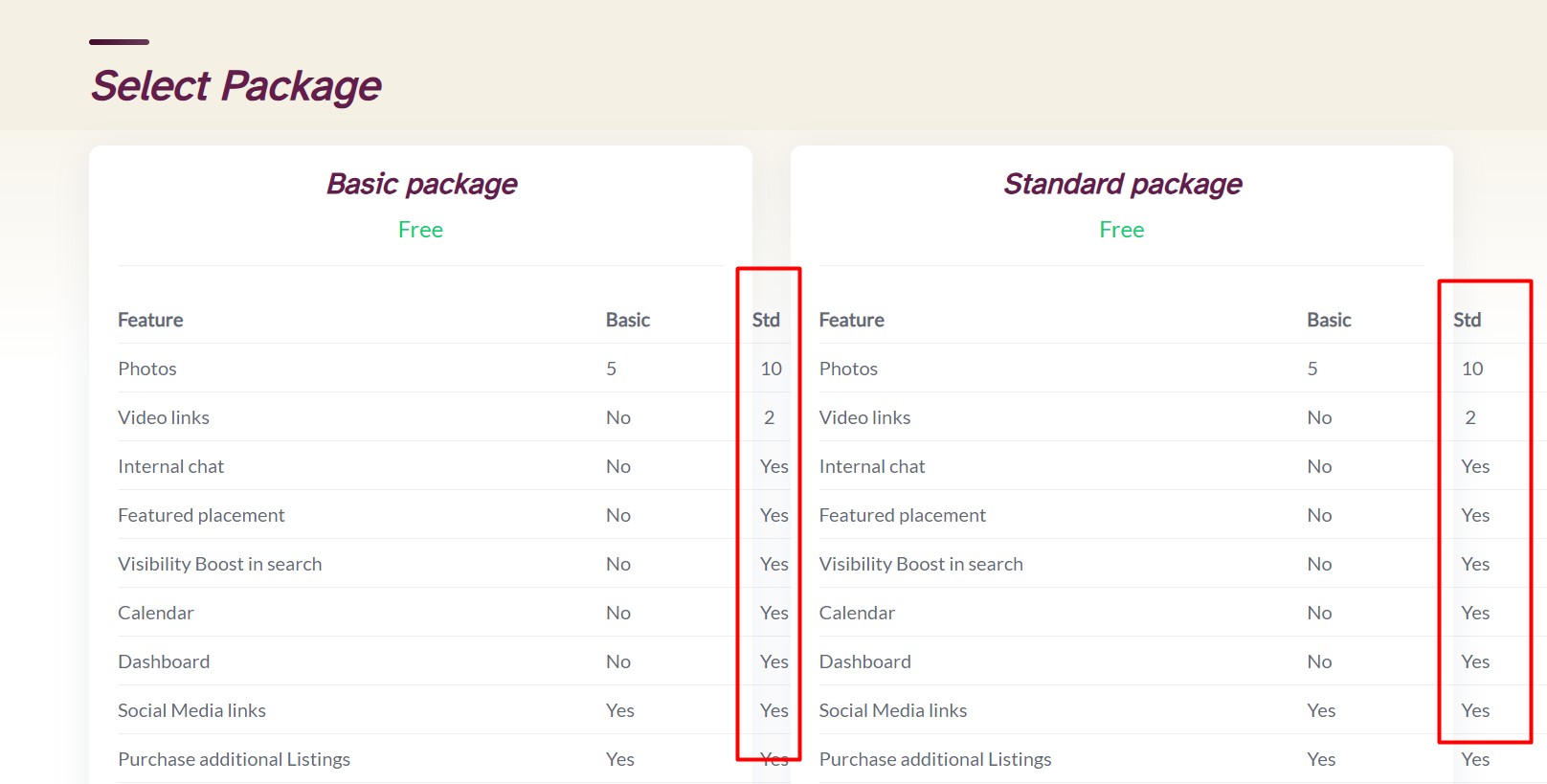
Task: Select "Social Media links" in Standard package card
Action: [892, 710]
